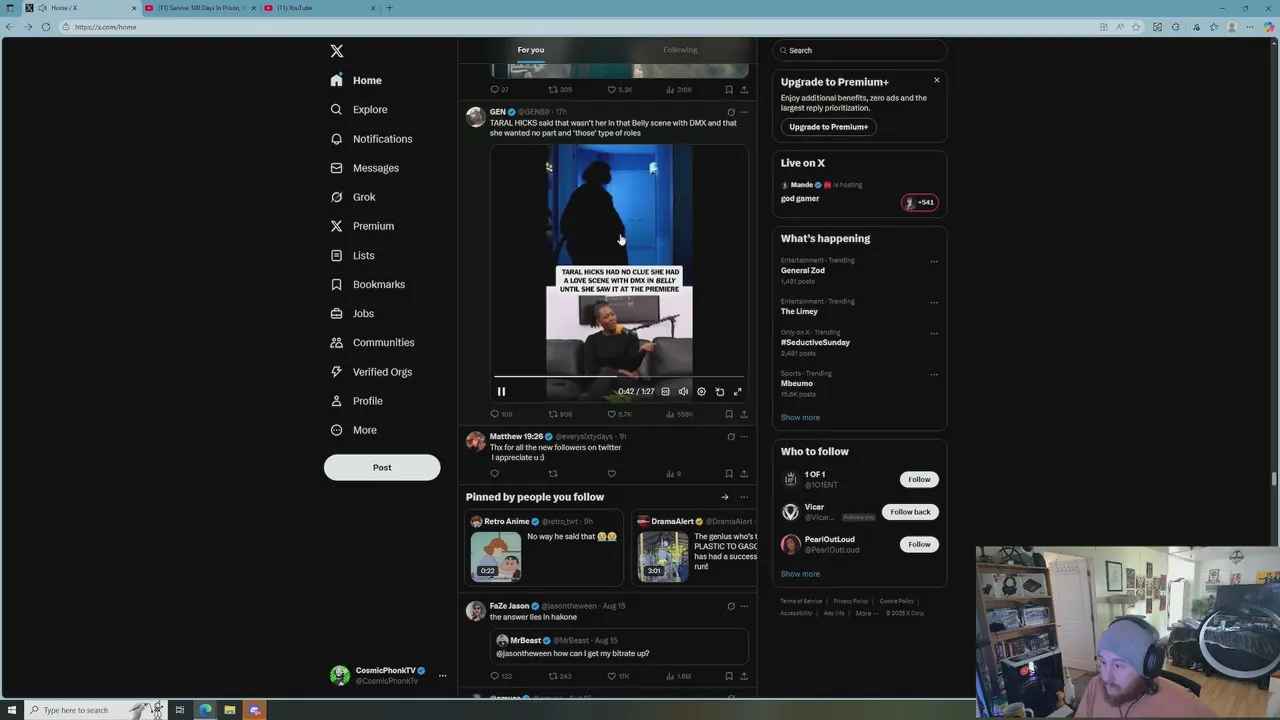Follow the PearlOutLoud account
Viewport: 1280px width, 720px height.
919,544
